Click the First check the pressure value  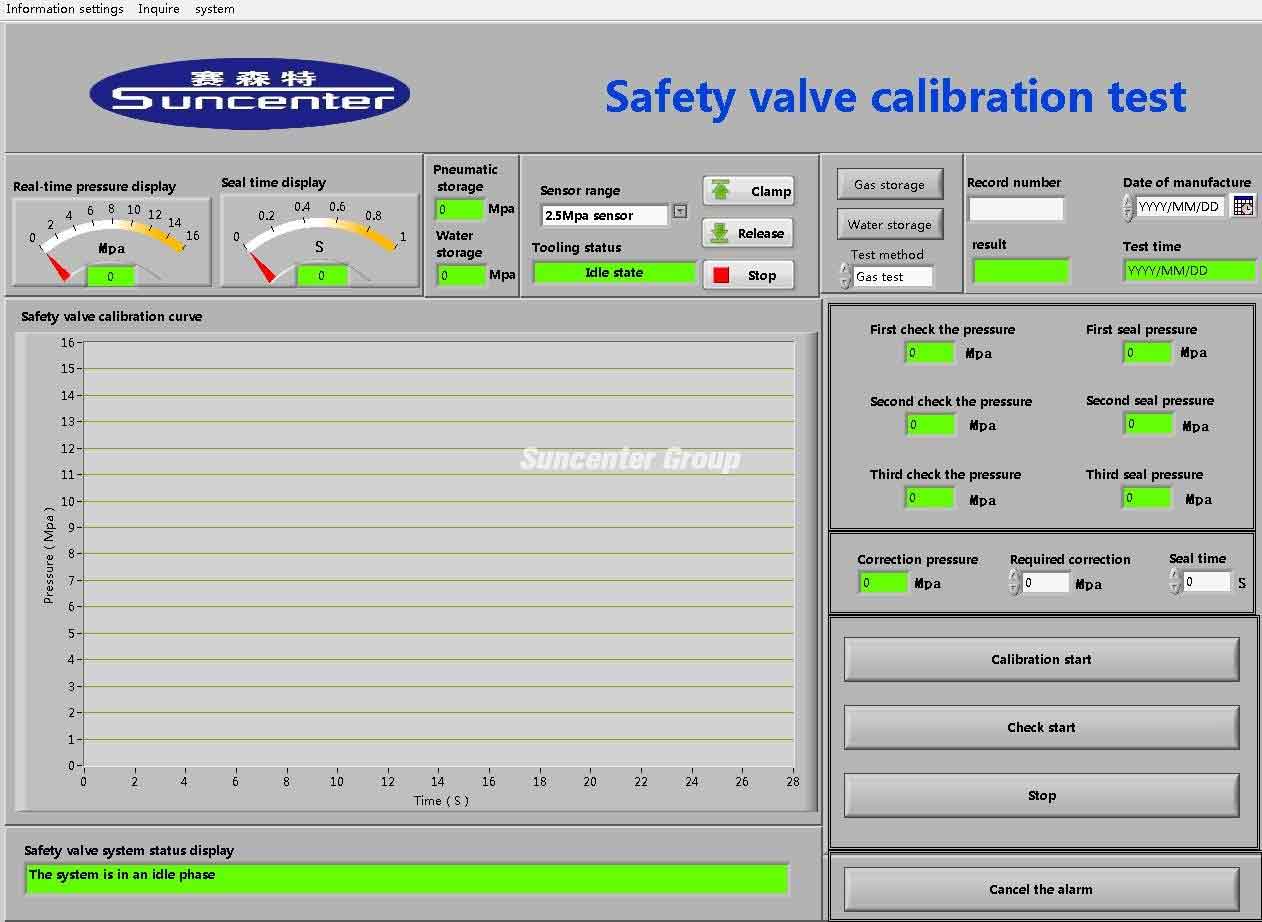click(x=930, y=352)
